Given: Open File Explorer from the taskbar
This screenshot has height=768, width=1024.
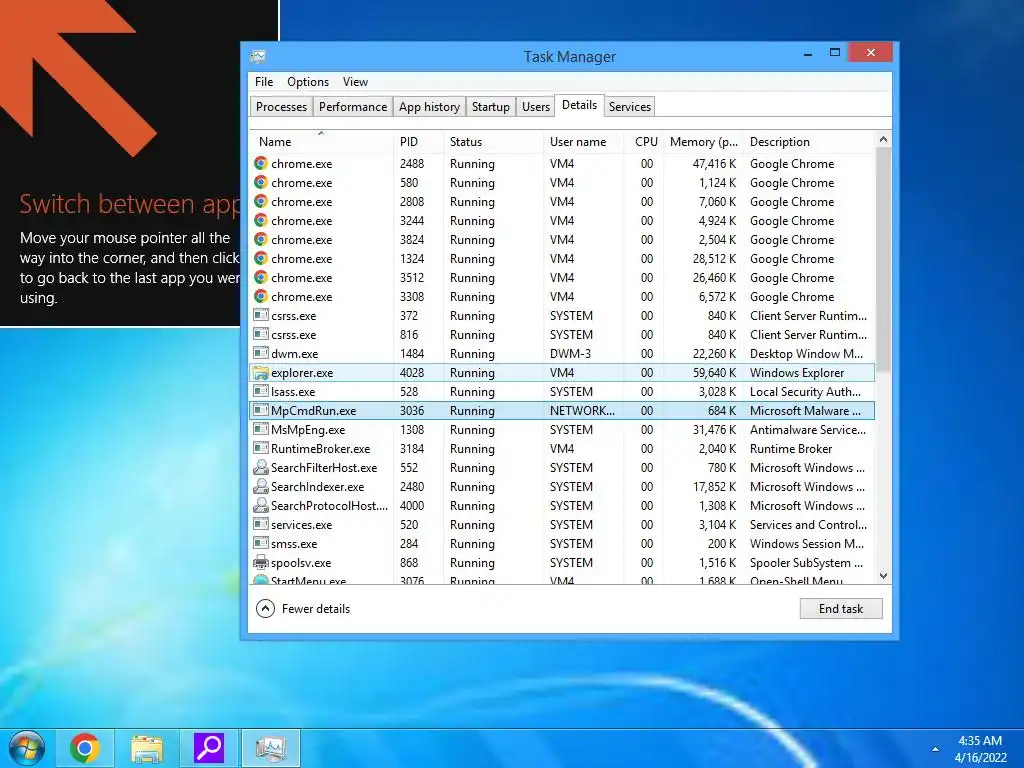Looking at the screenshot, I should click(x=147, y=748).
